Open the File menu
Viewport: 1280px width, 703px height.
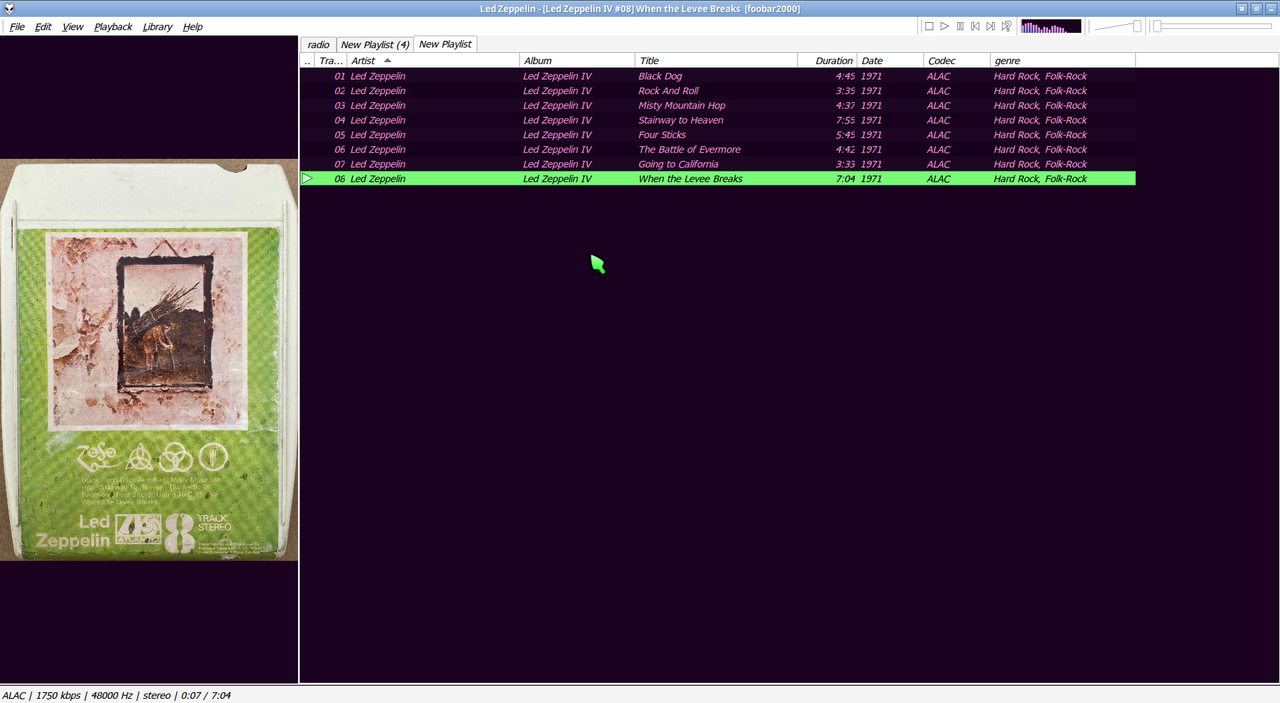click(17, 27)
